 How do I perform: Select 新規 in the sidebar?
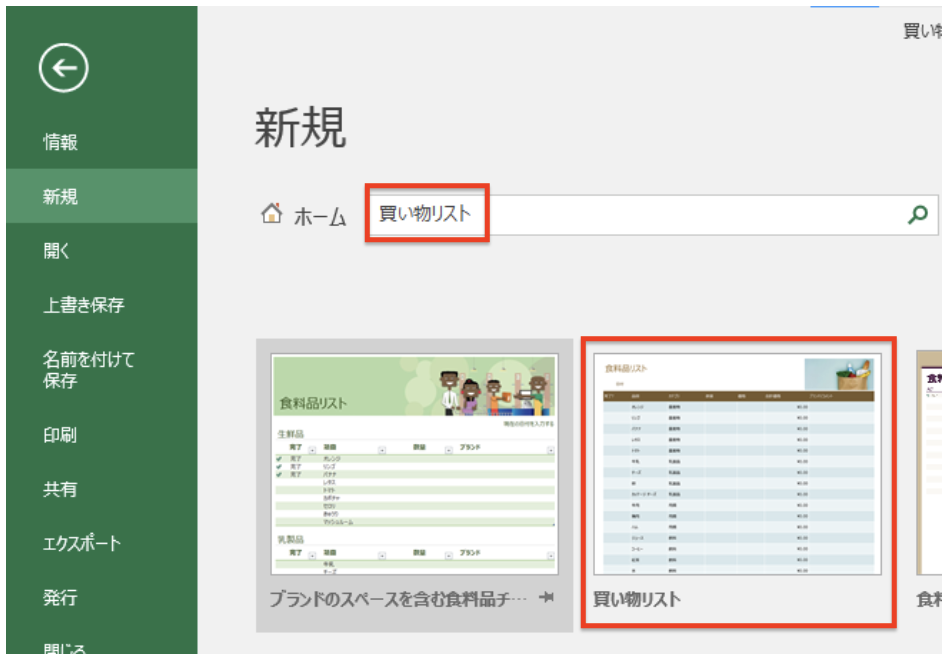pyautogui.click(x=60, y=197)
